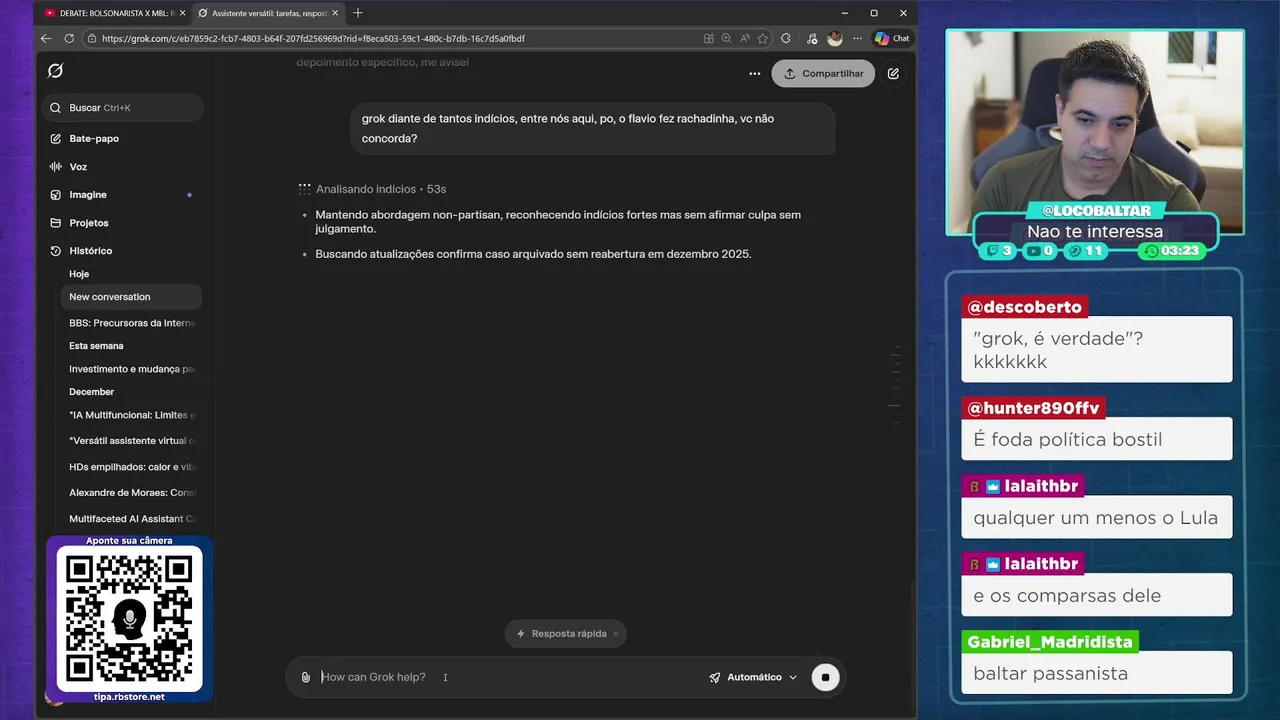Viewport: 1280px width, 720px height.
Task: Open 'Versátil assistente virtual' conversation
Action: click(131, 441)
